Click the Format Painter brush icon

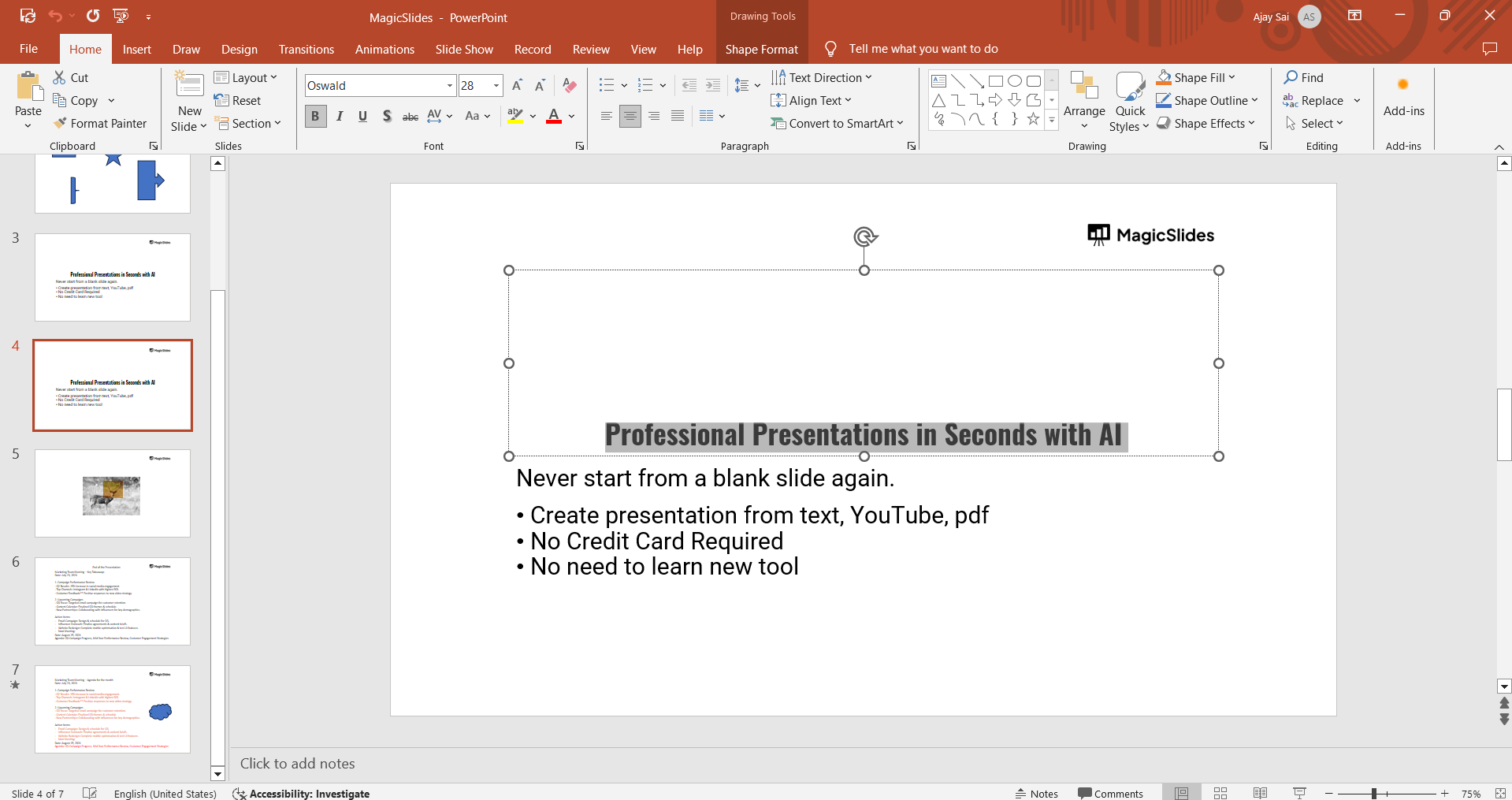click(60, 124)
